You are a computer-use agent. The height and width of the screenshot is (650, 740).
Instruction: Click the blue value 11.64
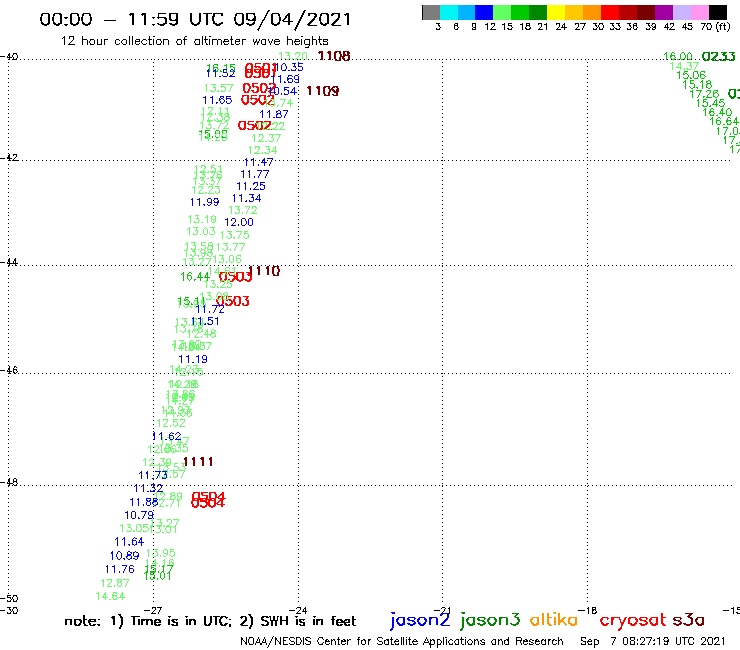click(x=129, y=542)
